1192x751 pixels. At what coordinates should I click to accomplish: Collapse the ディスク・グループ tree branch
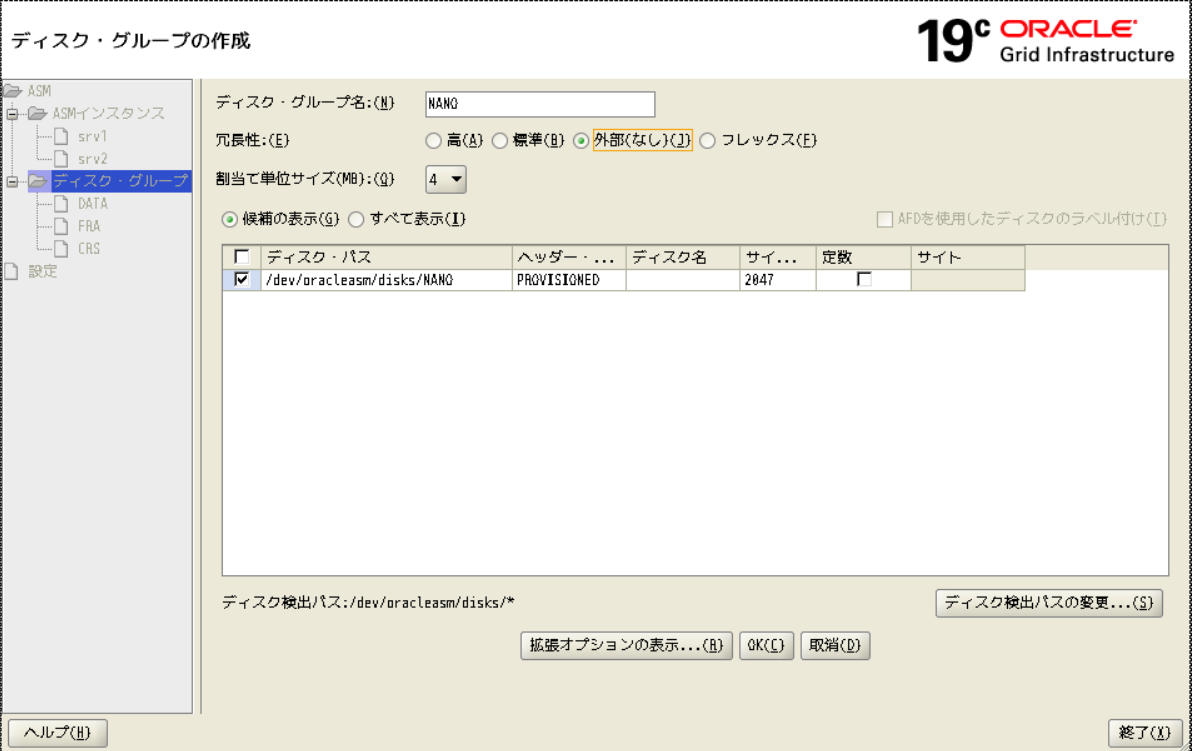tap(12, 182)
